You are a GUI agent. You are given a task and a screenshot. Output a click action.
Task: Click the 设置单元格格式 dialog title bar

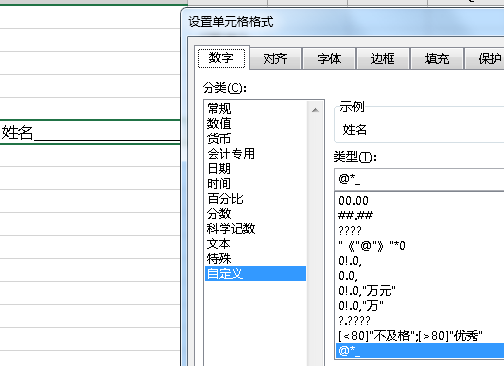343,22
